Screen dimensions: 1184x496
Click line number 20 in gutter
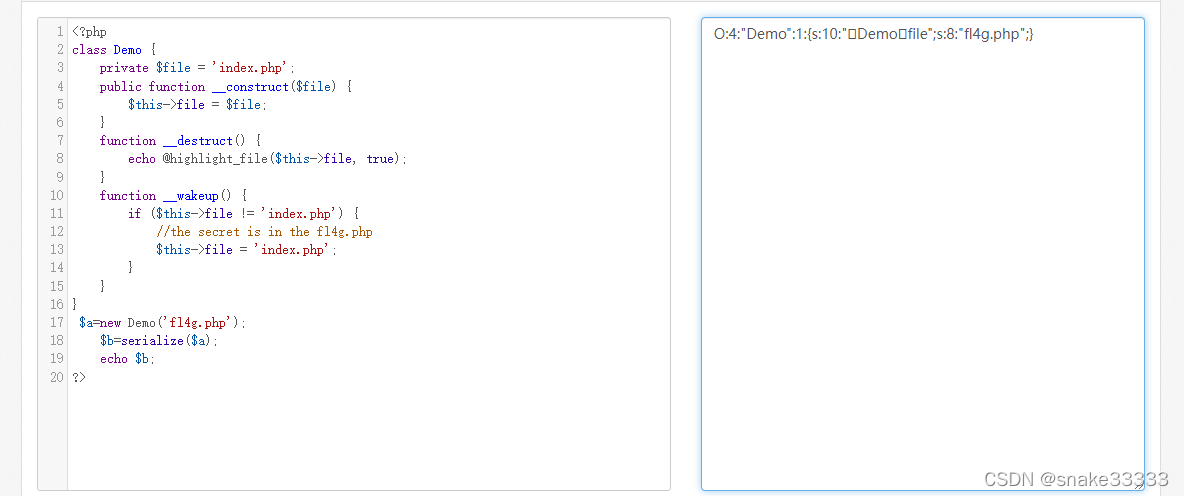(x=57, y=377)
